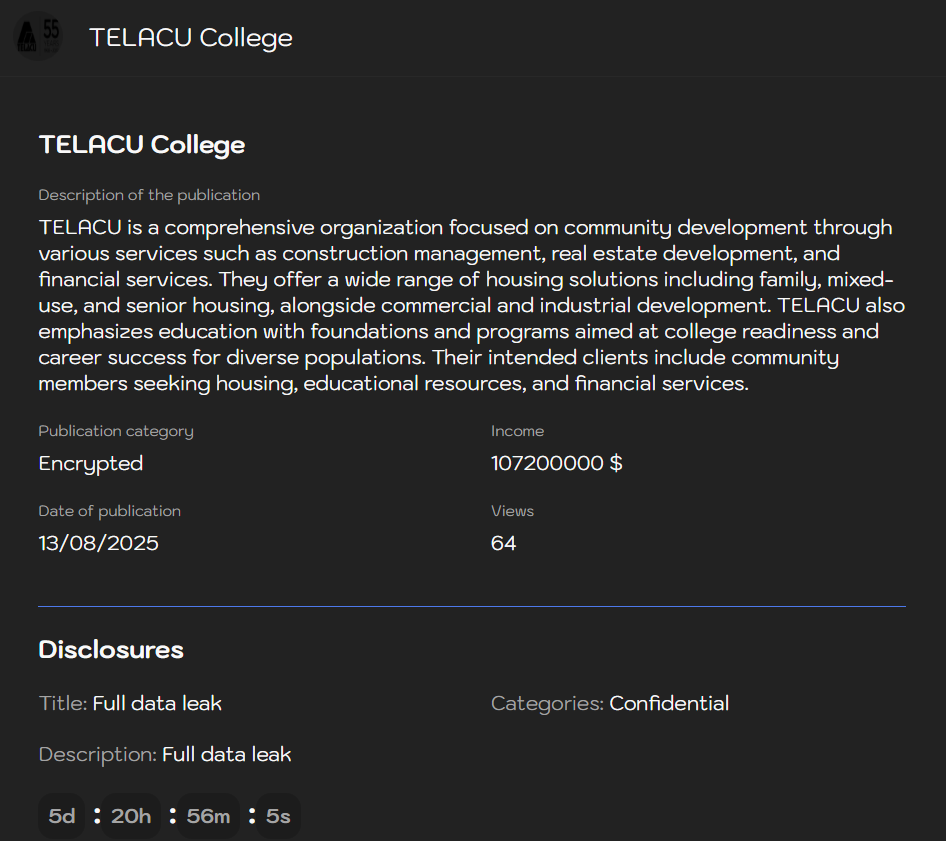Click the Description of the publication label

tap(149, 195)
